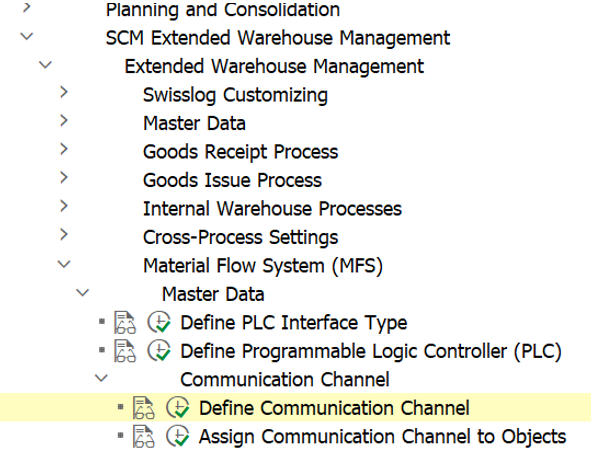
Task: Open documentation icon for Define Programmable Logic Controller
Action: coord(125,351)
